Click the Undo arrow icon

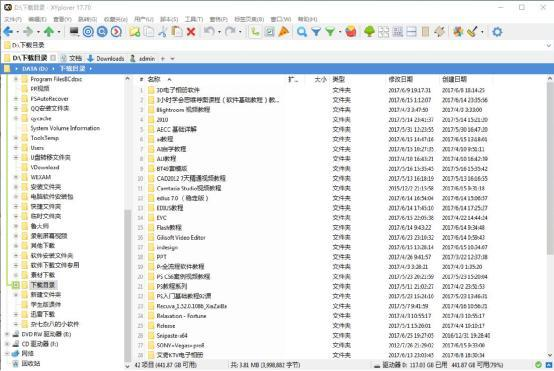click(x=209, y=32)
